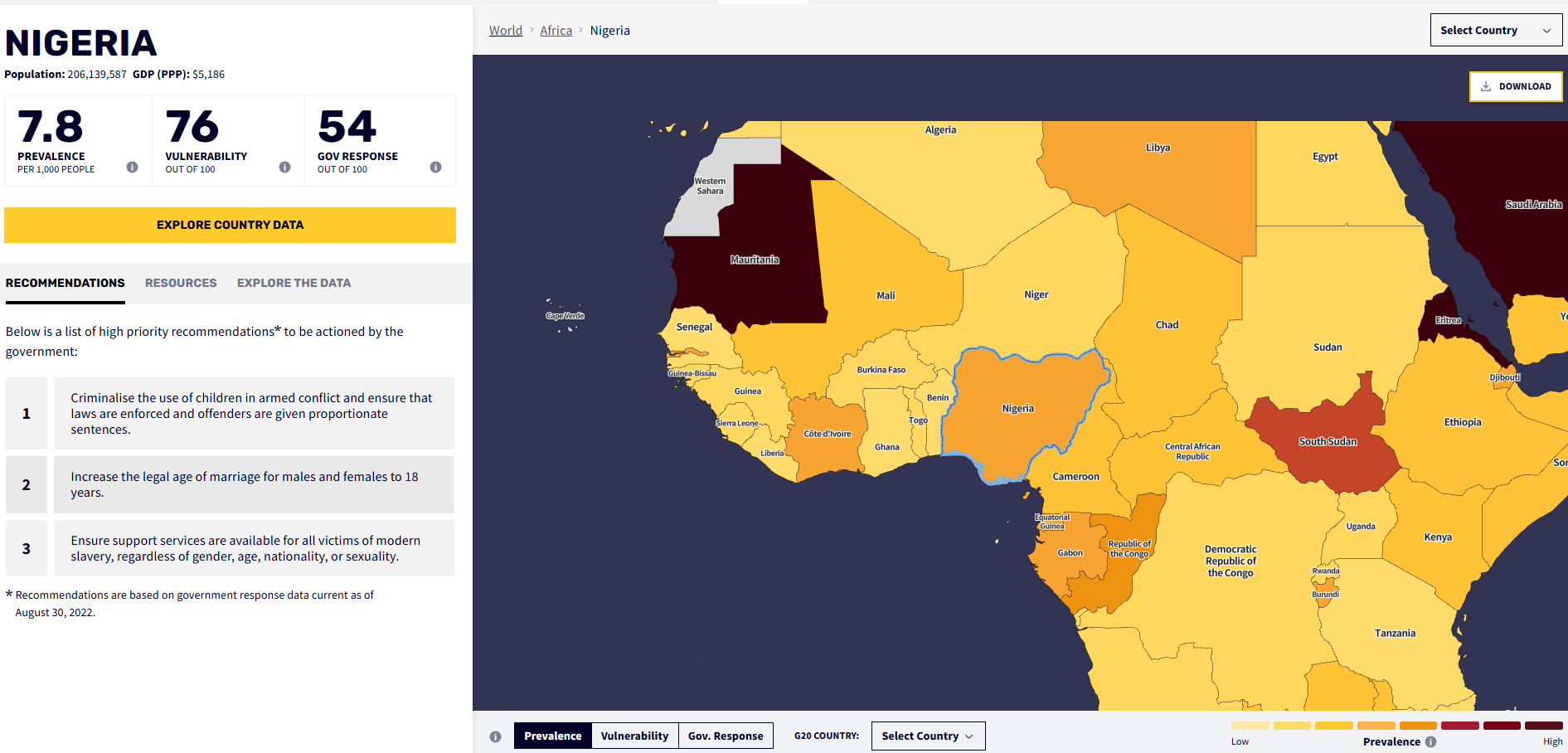Click the Gov Response info icon
1568x753 pixels.
(x=435, y=167)
